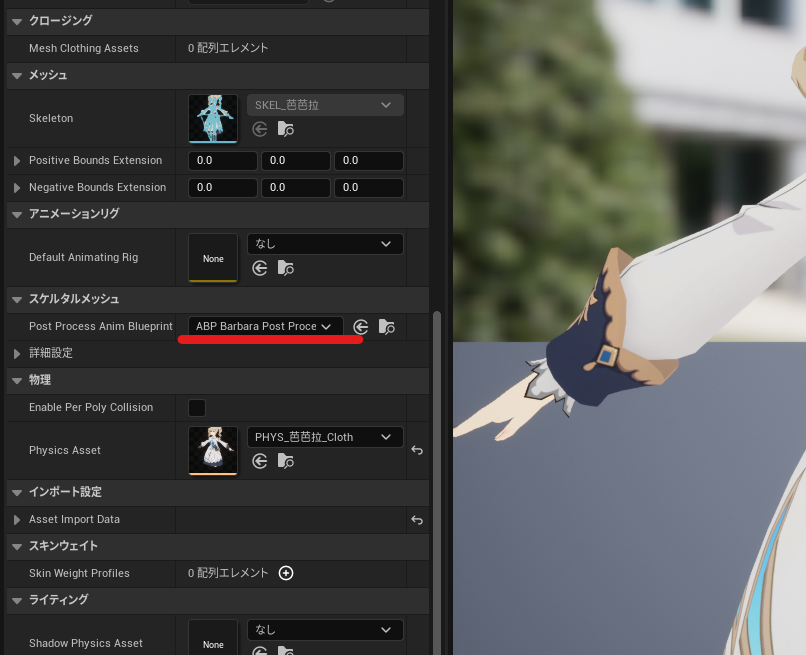Click Positive Bounds Extension second value field
This screenshot has height=655, width=806.
pos(296,161)
